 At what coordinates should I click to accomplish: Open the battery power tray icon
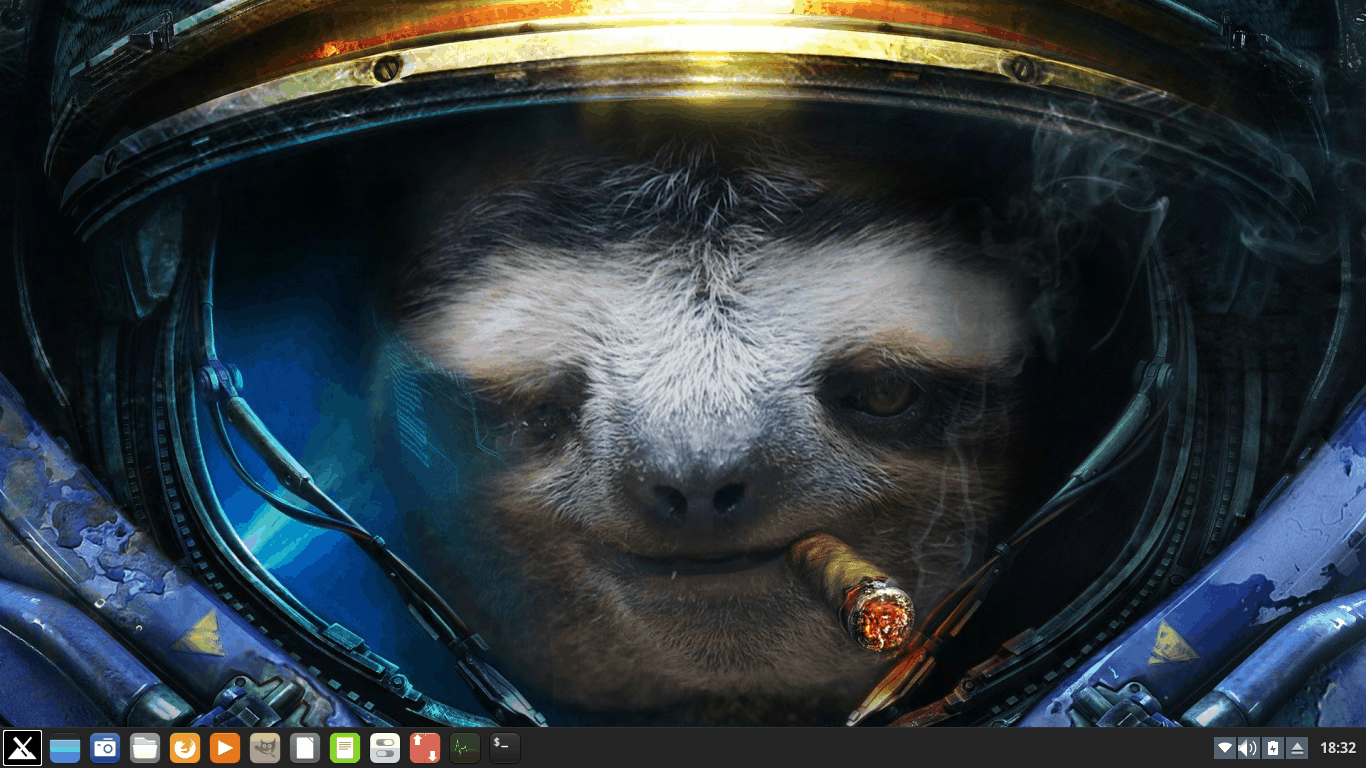point(1272,748)
